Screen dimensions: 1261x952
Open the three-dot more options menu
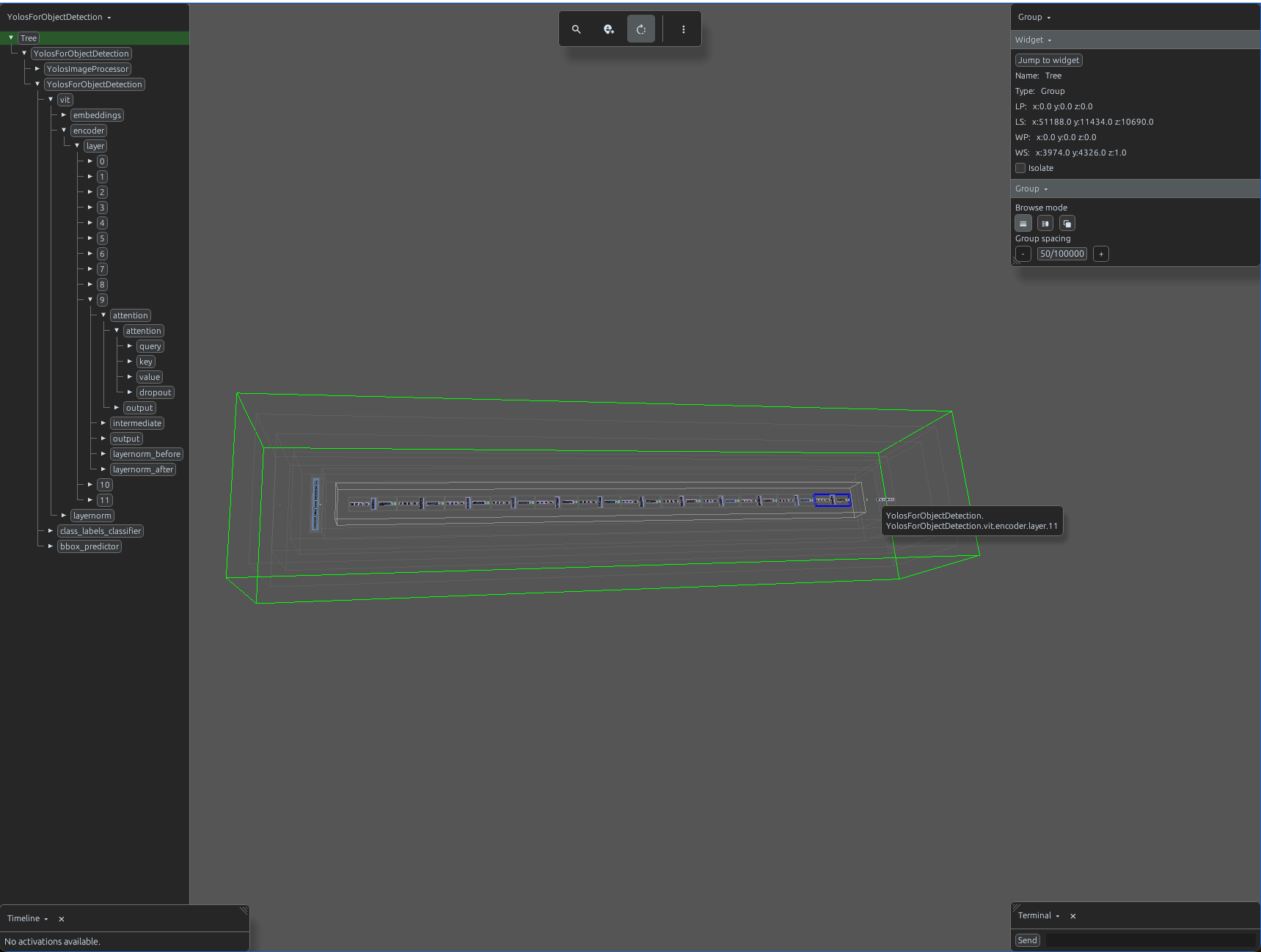684,29
